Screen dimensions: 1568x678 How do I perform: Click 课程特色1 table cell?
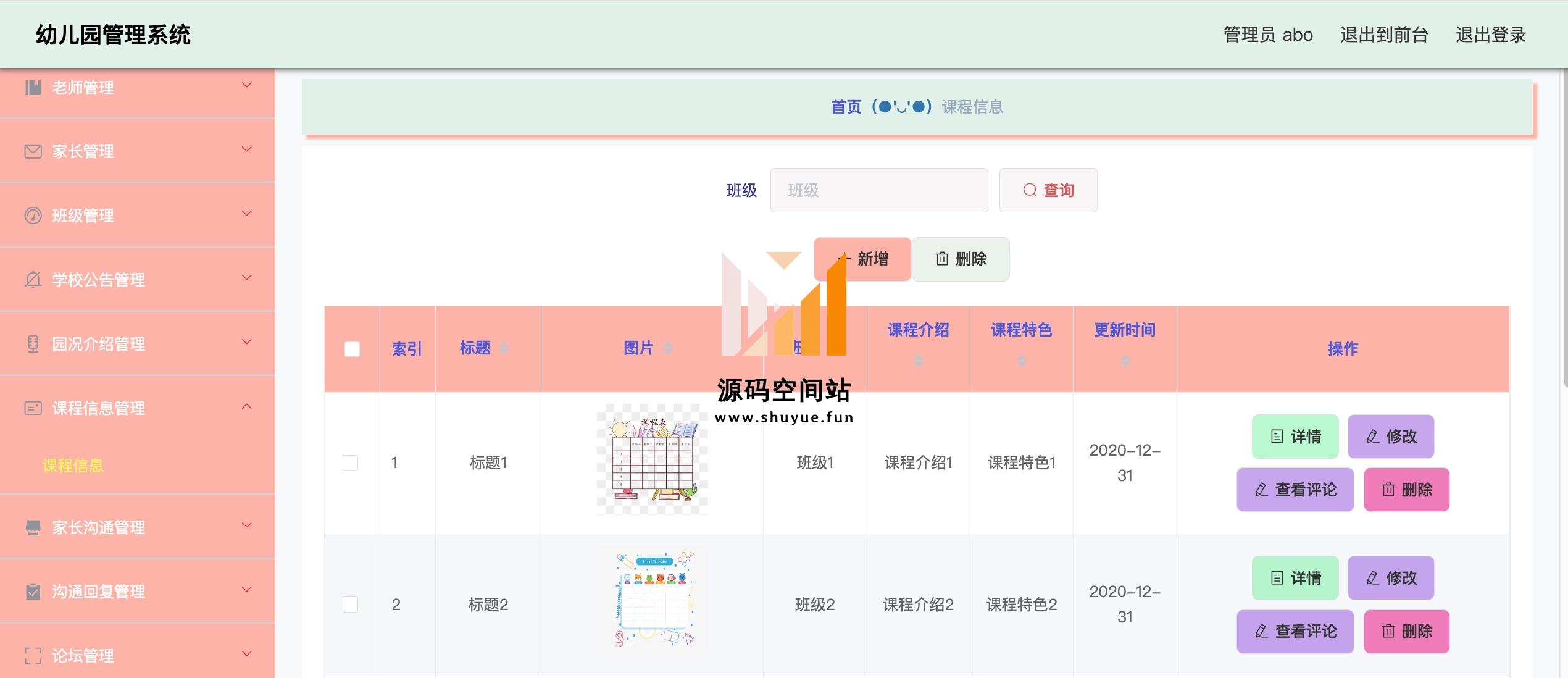point(1022,462)
